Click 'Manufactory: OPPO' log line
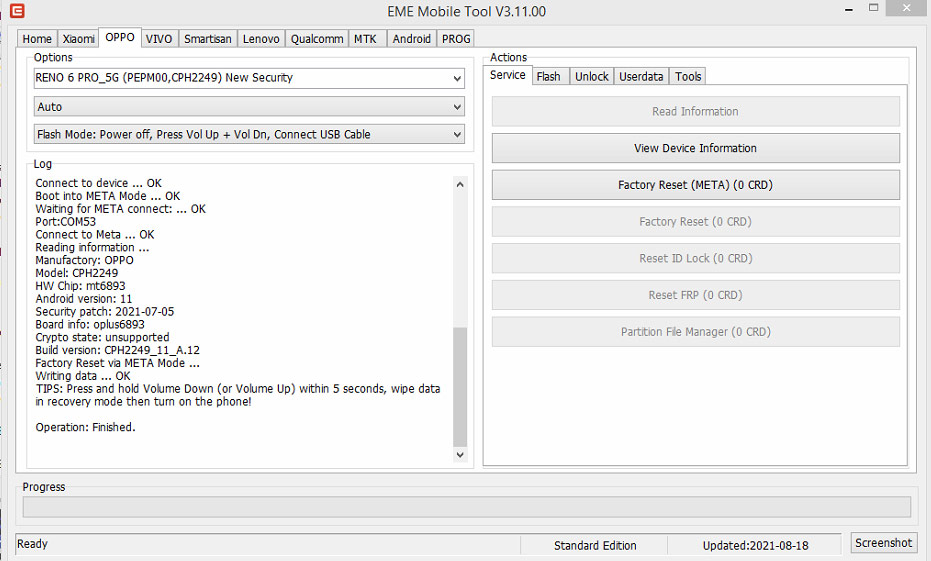 click(x=84, y=260)
